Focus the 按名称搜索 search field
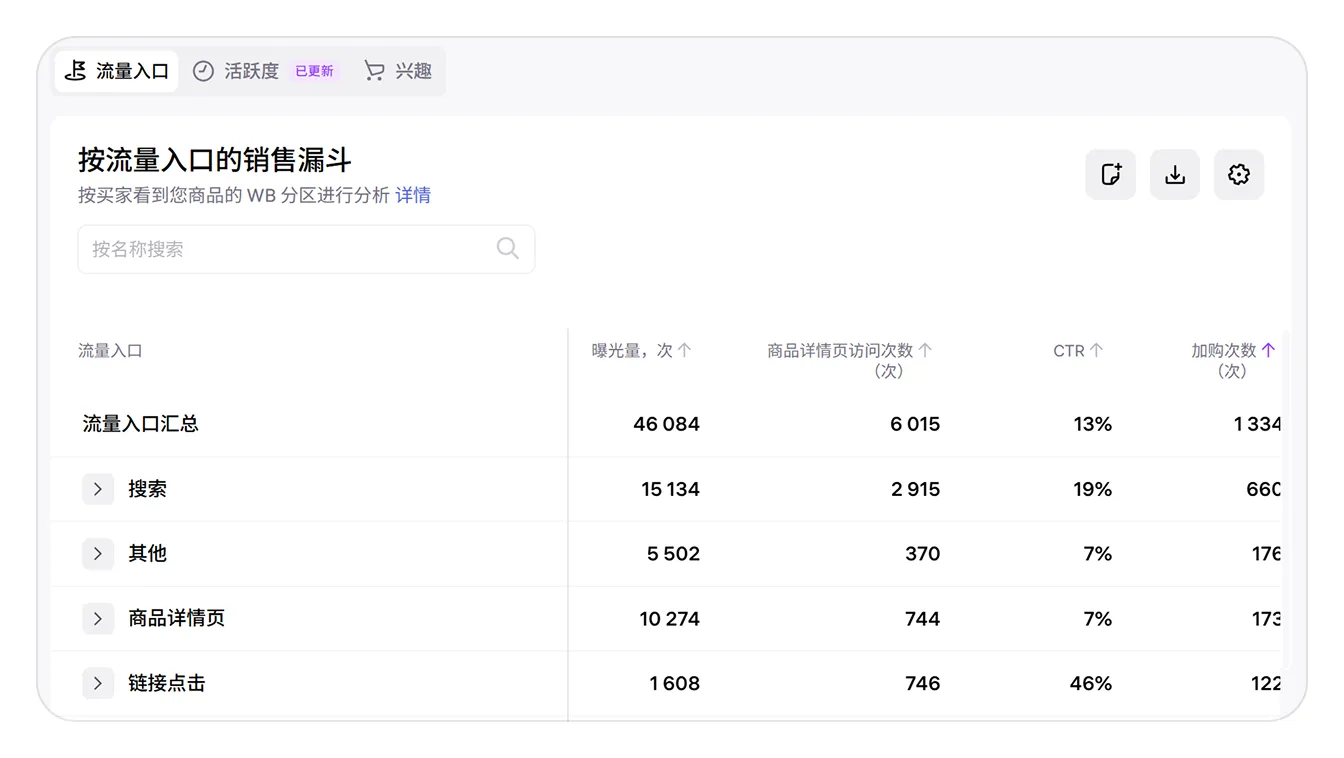The image size is (1344, 758). pyautogui.click(x=306, y=249)
